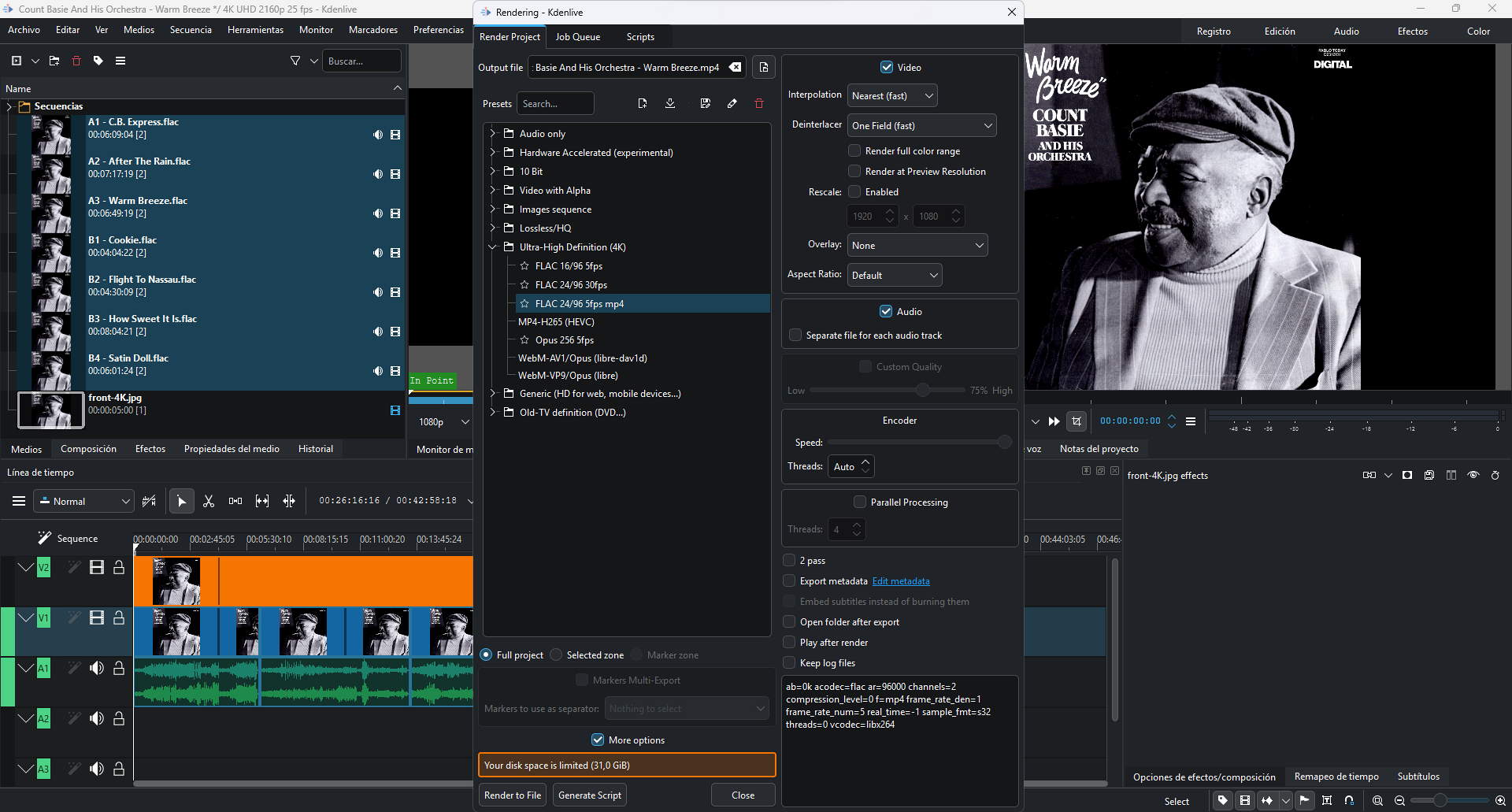Select the razor cut tool in timeline
This screenshot has height=812, width=1512.
tap(209, 501)
